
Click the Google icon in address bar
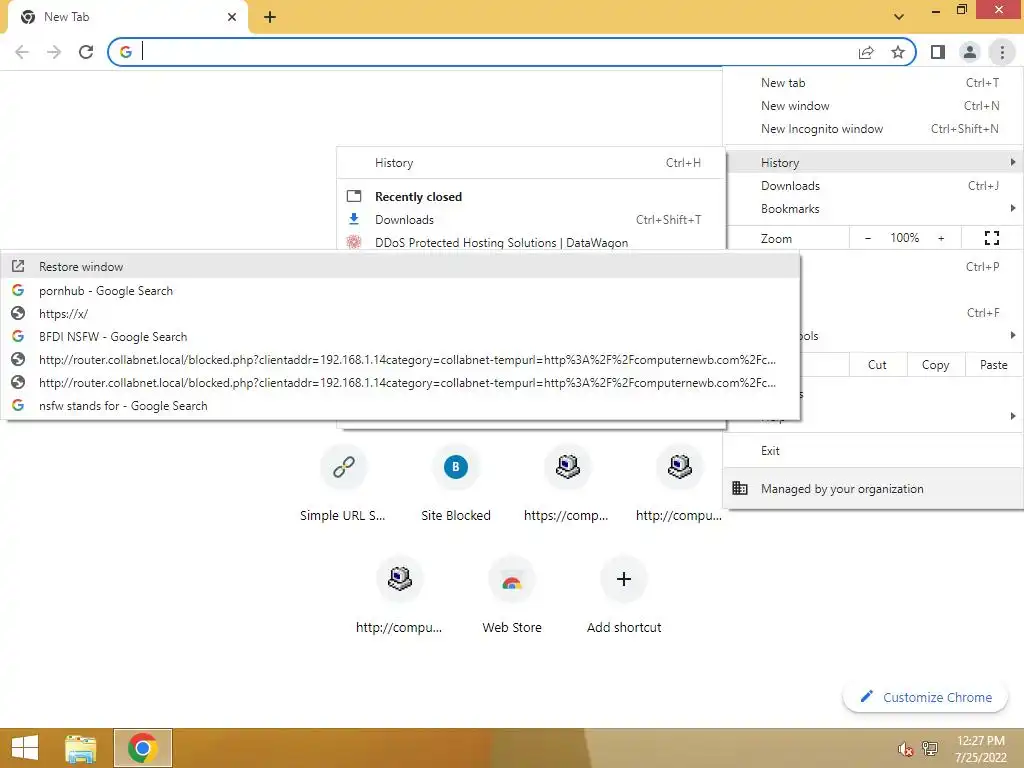click(x=125, y=52)
